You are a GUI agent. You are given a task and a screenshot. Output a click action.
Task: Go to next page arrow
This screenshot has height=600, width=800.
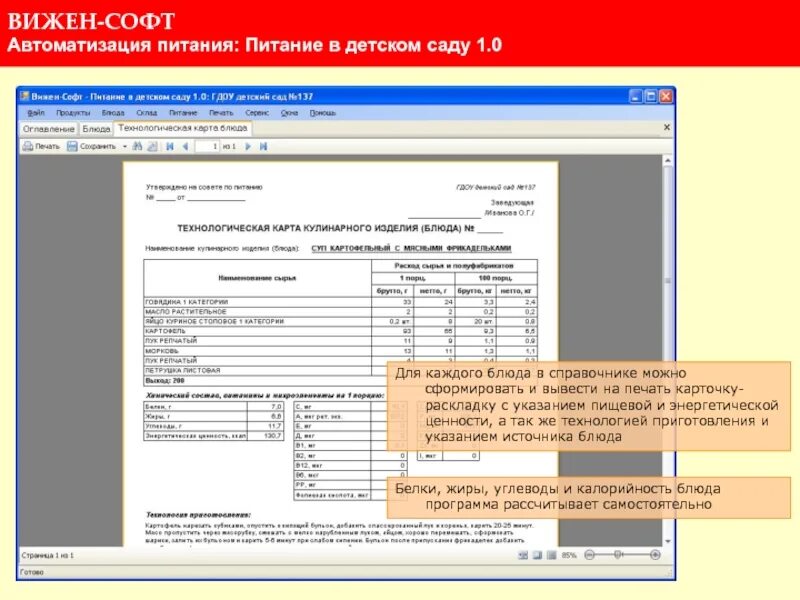coord(248,146)
